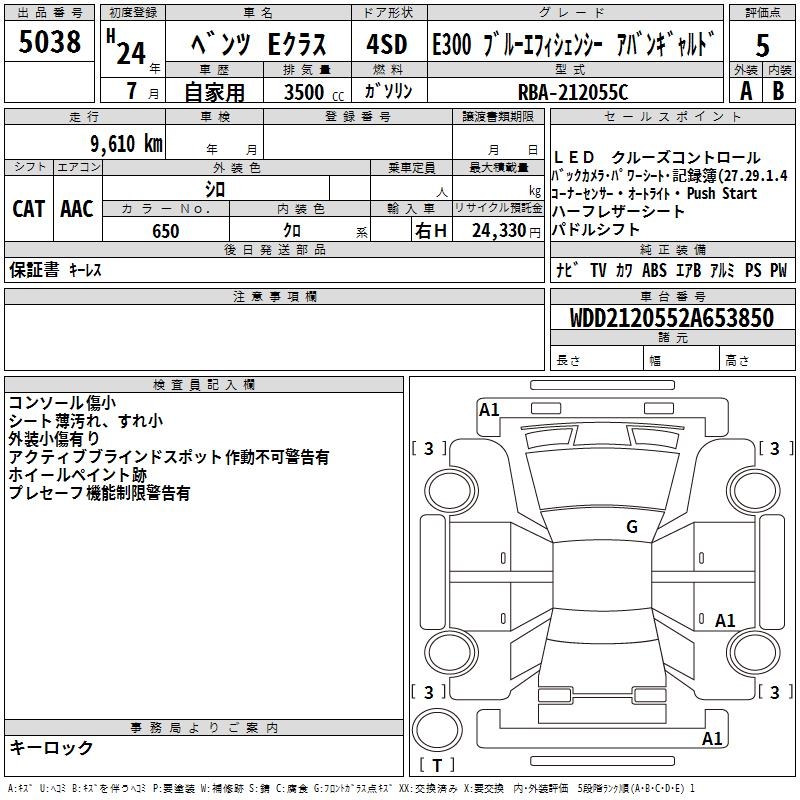The image size is (800, 800).
Task: Click the 注意事項欄 header
Action: 274,296
